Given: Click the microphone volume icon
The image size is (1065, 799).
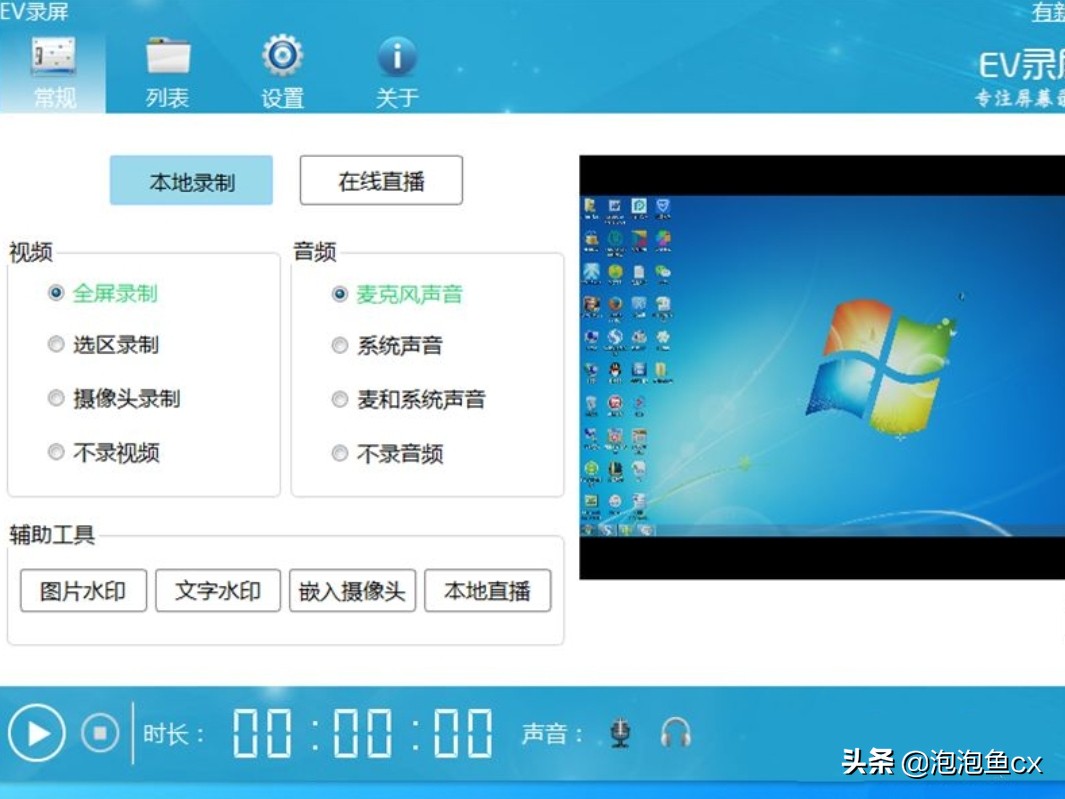Looking at the screenshot, I should tap(620, 733).
